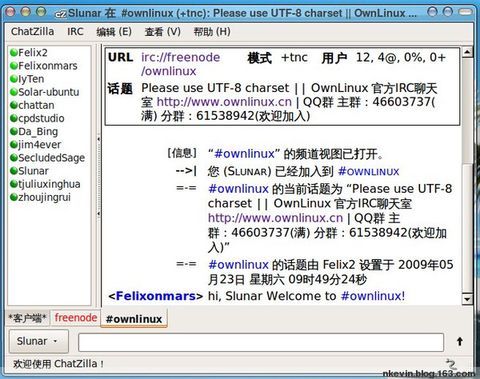This screenshot has height=379, width=480.
Task: Collapse user list via upper splitter grippy
Action: point(99,139)
